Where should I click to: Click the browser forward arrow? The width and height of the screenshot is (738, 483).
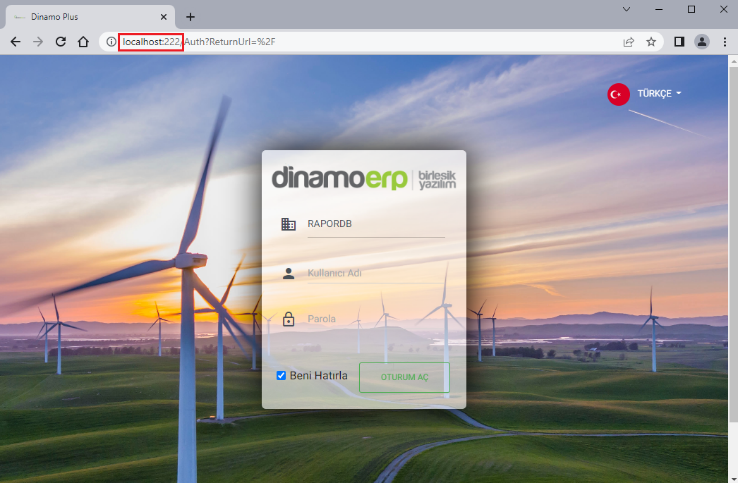click(38, 42)
